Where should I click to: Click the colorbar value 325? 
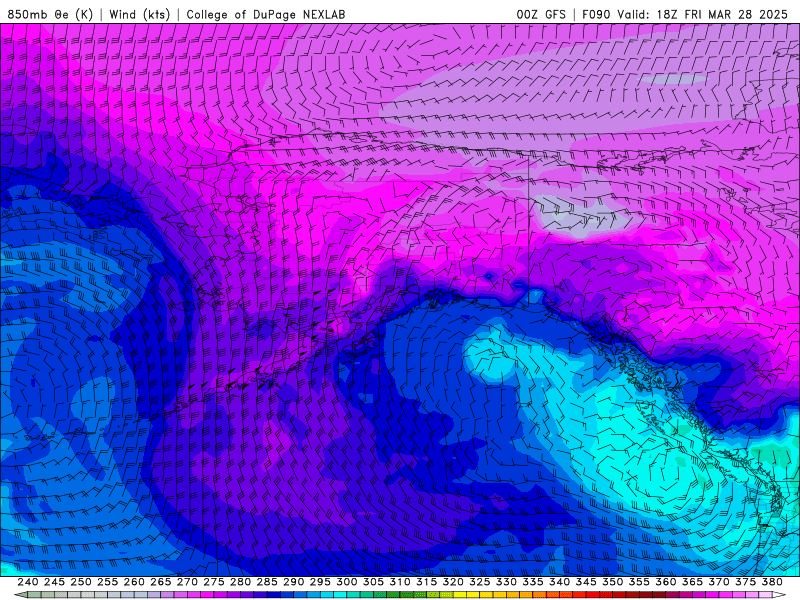(x=480, y=582)
